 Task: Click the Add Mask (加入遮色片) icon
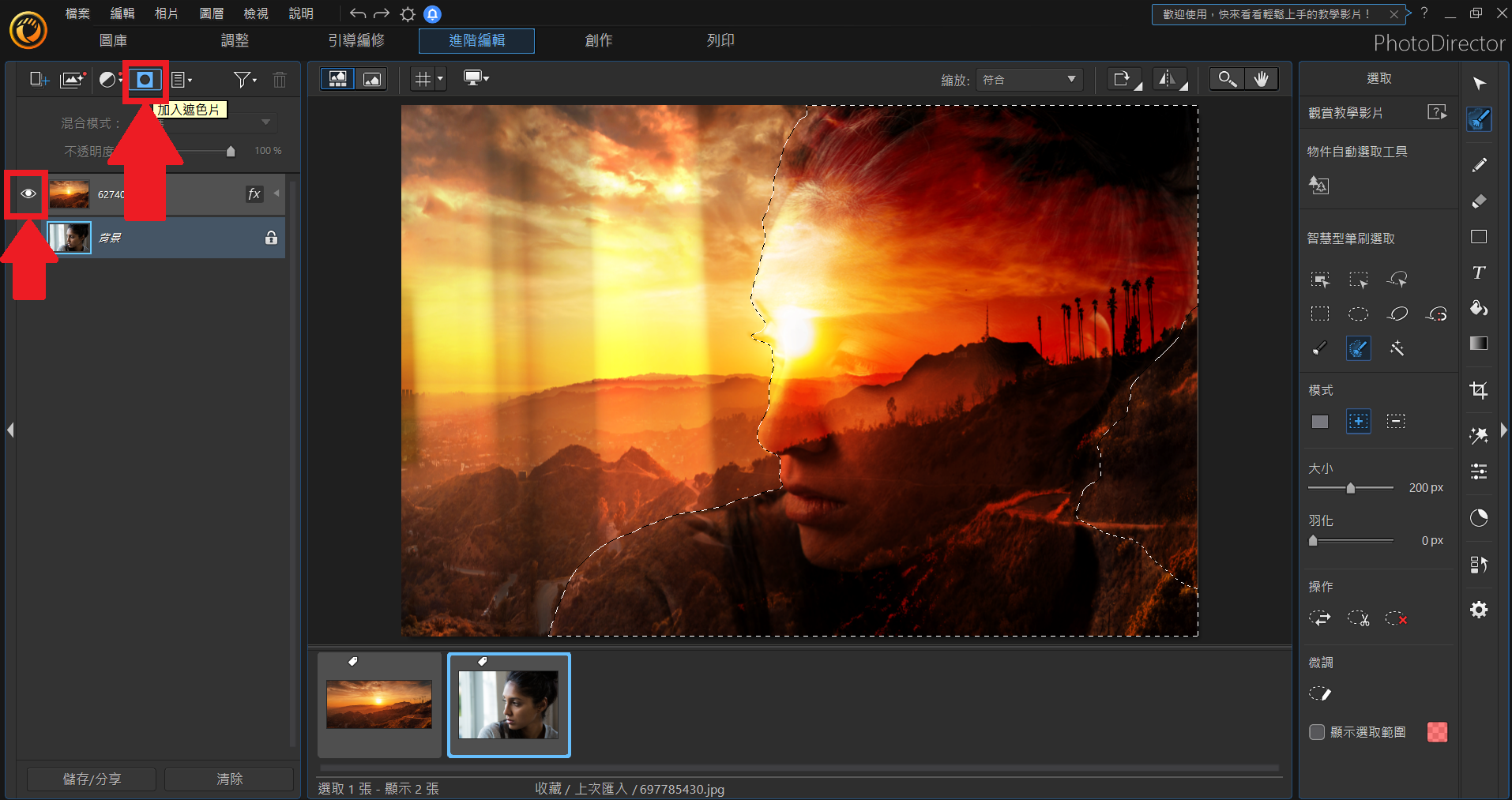click(x=145, y=80)
